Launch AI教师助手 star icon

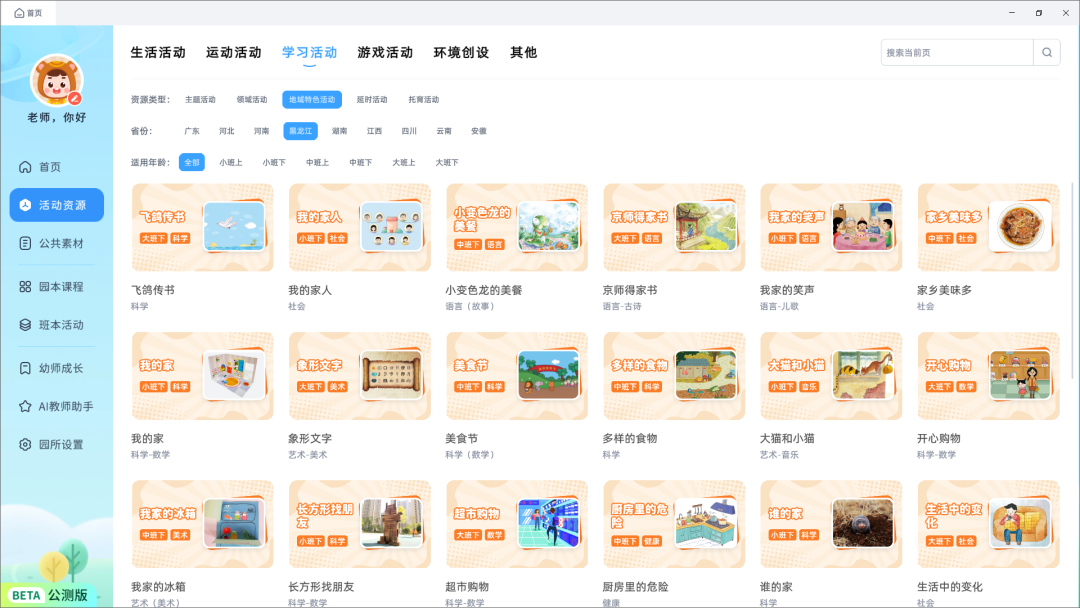[x=26, y=406]
